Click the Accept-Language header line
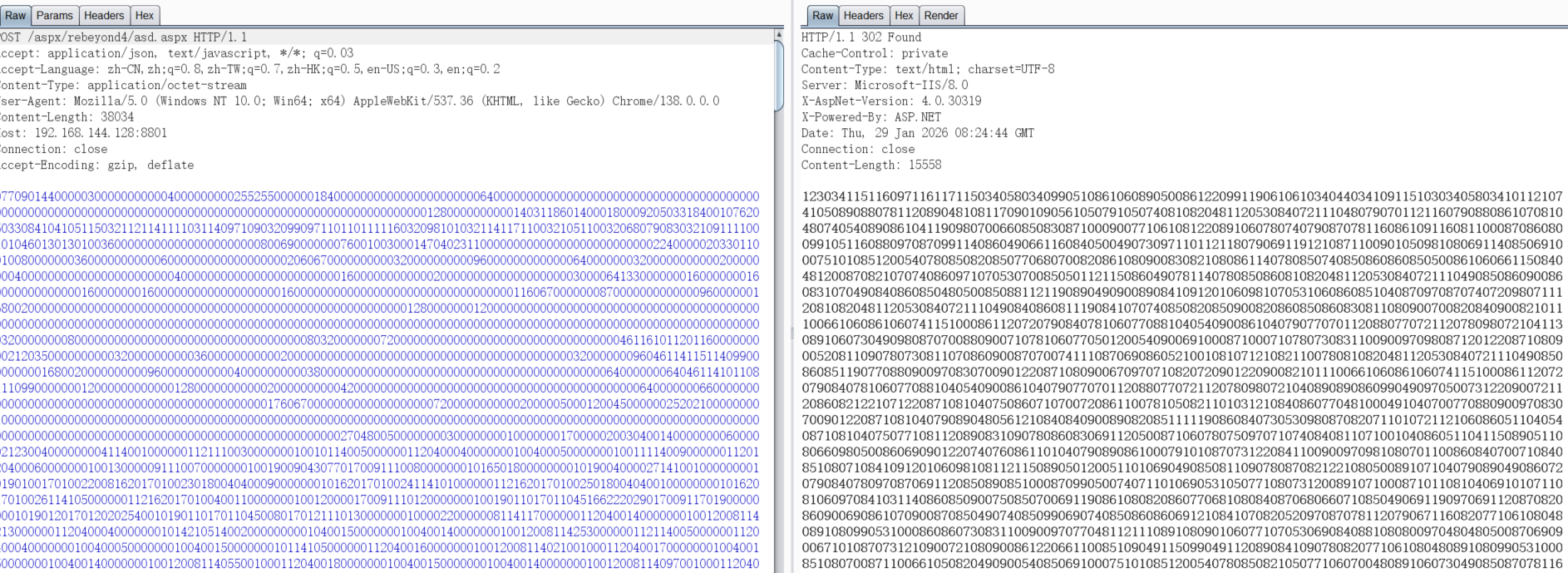 [249, 70]
